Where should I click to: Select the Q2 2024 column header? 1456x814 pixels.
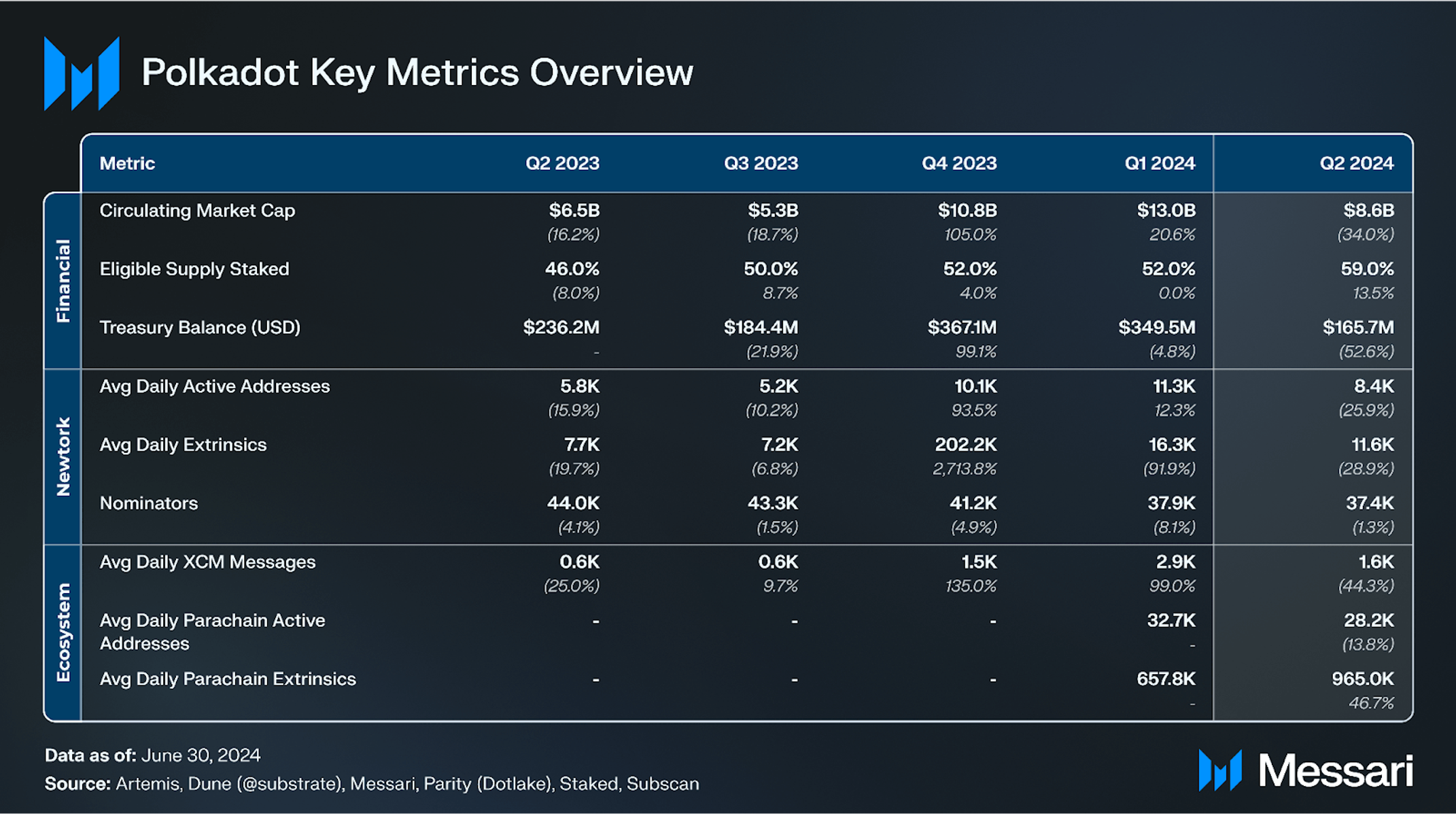click(1356, 163)
